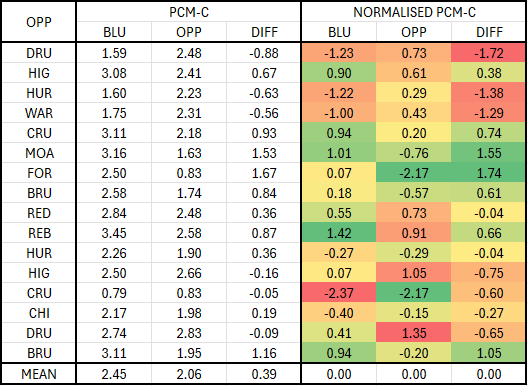Click the OPP row header cell
The width and height of the screenshot is (528, 386).
click(x=39, y=22)
